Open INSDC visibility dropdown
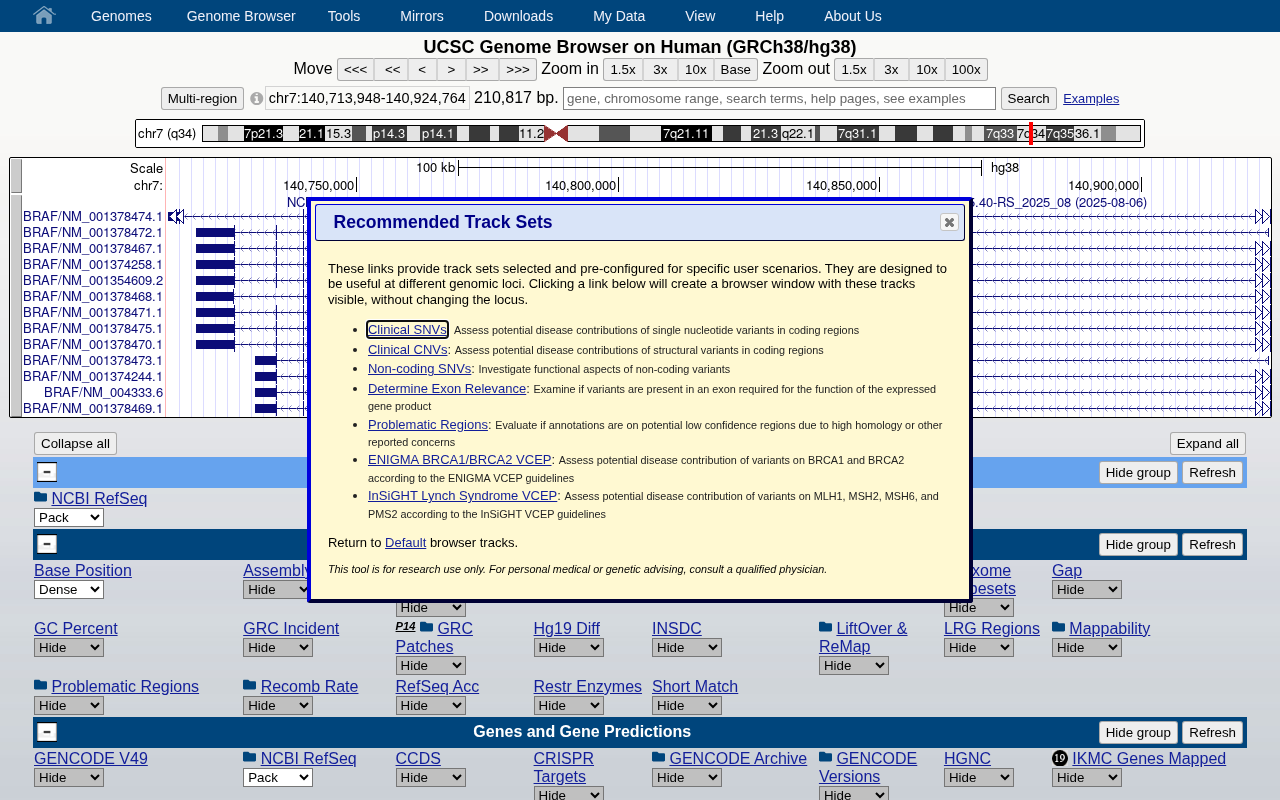The width and height of the screenshot is (1280, 800). [687, 647]
